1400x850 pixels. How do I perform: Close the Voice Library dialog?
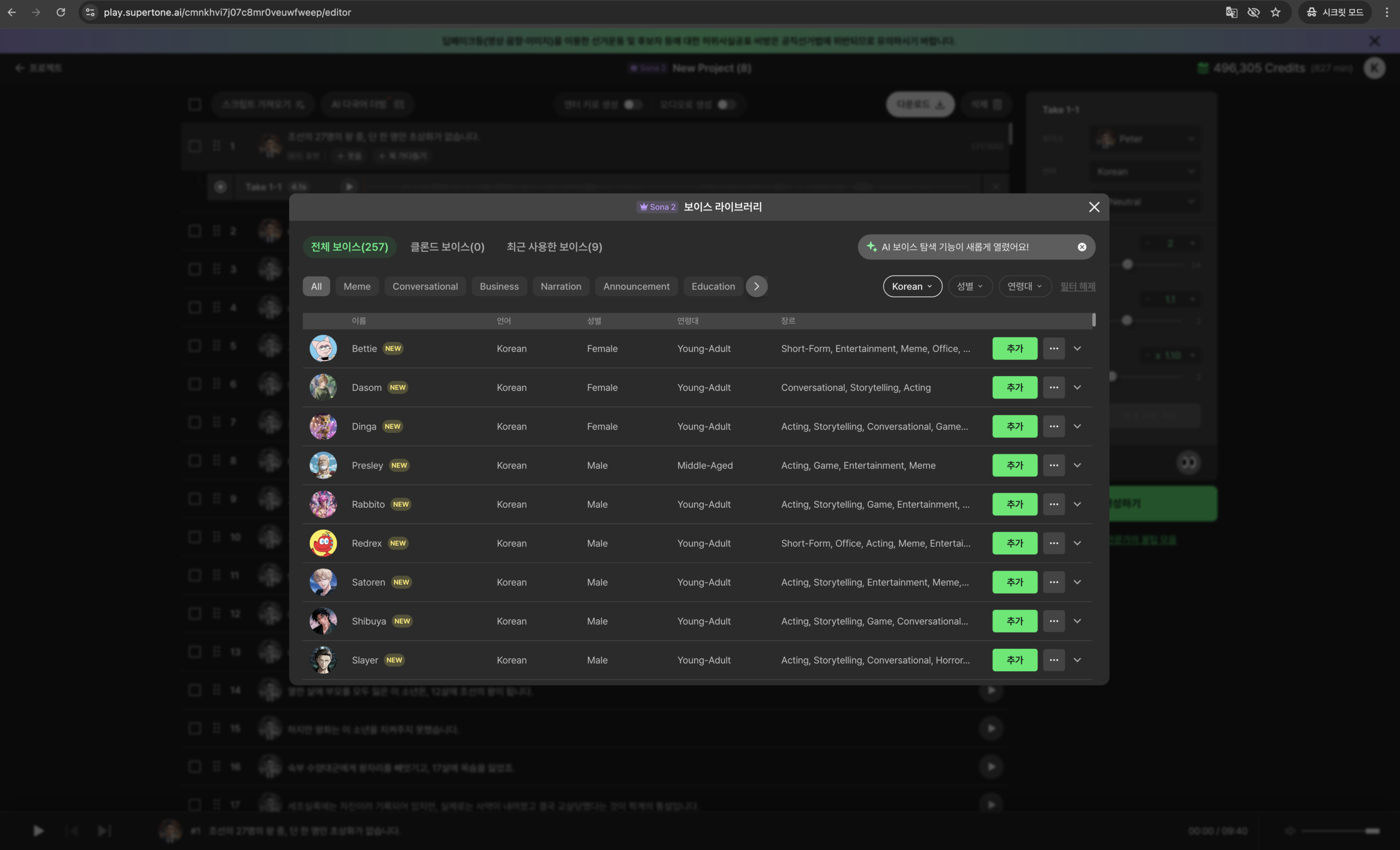1094,207
